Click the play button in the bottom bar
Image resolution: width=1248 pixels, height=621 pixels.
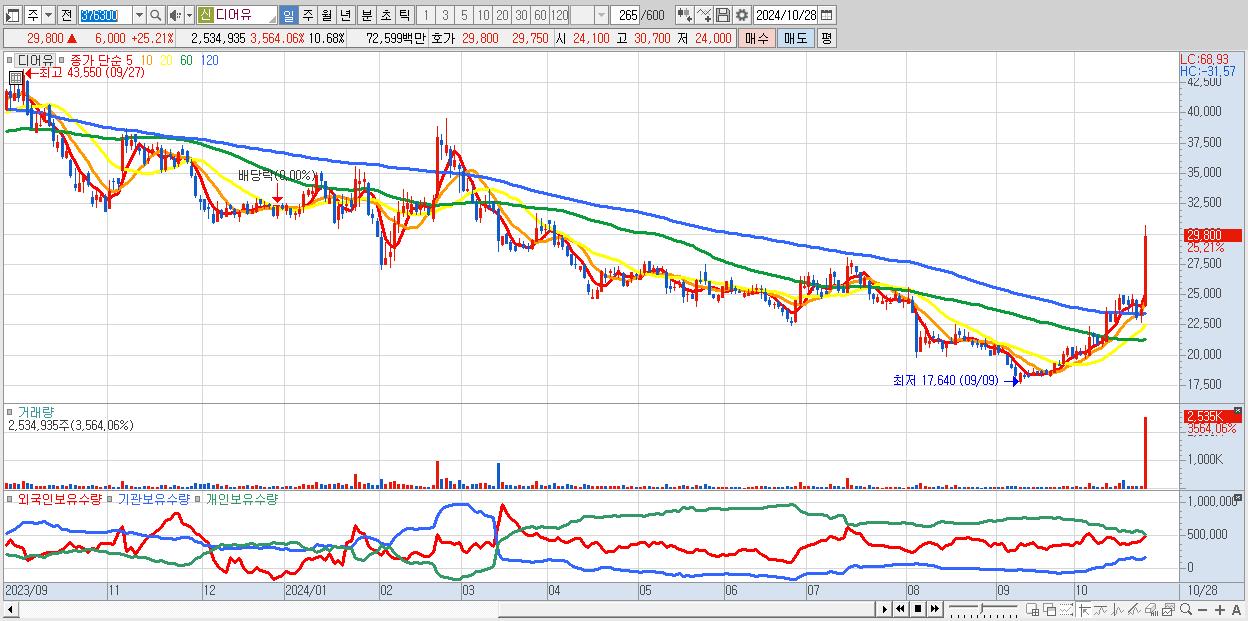pyautogui.click(x=885, y=609)
